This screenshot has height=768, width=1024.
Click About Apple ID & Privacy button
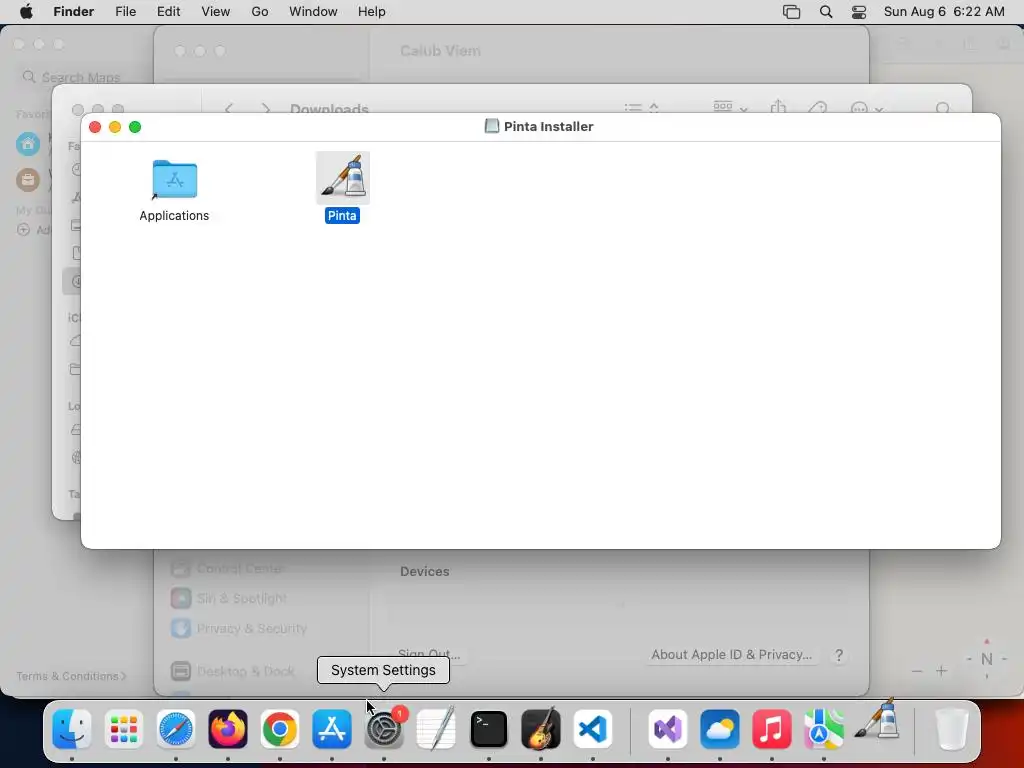click(x=731, y=655)
